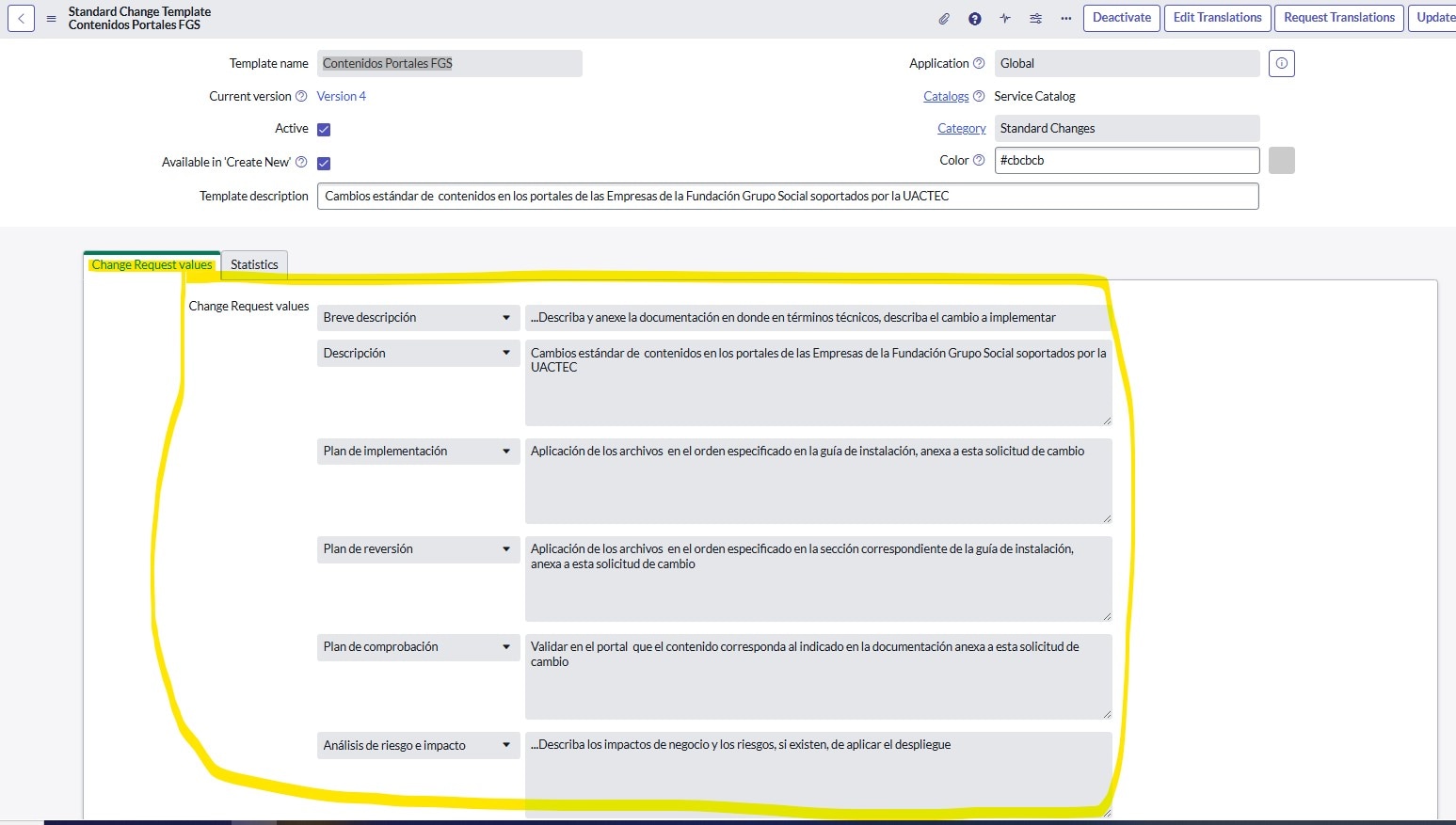Open the more options ellipsis menu

pyautogui.click(x=1065, y=18)
